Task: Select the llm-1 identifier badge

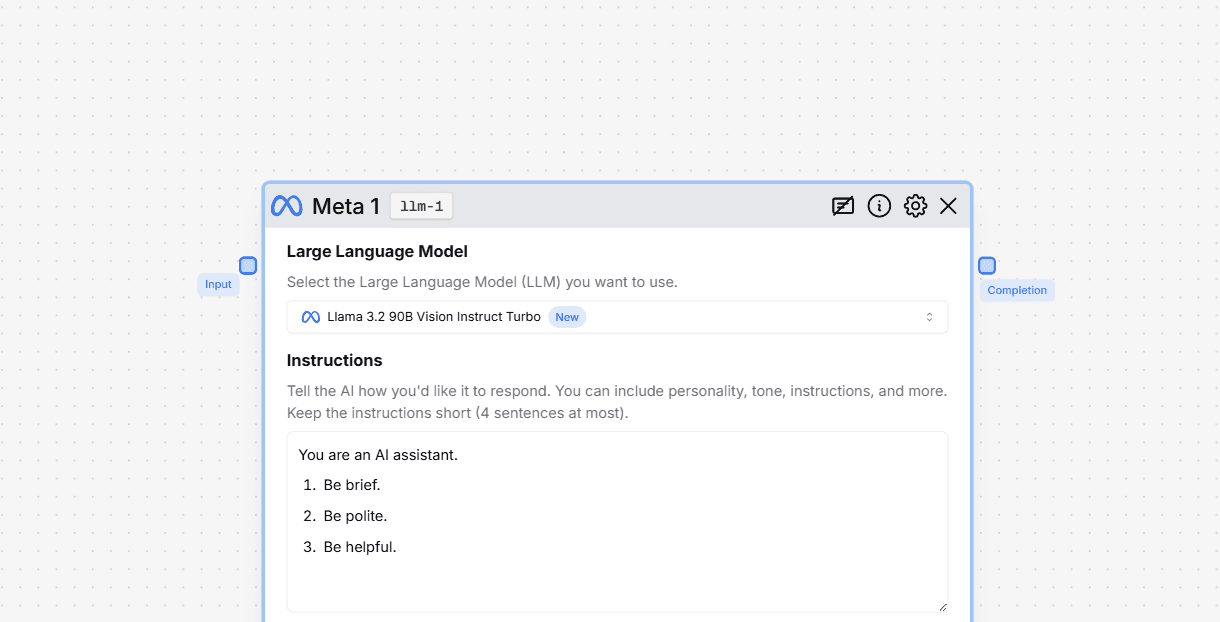Action: tap(422, 206)
